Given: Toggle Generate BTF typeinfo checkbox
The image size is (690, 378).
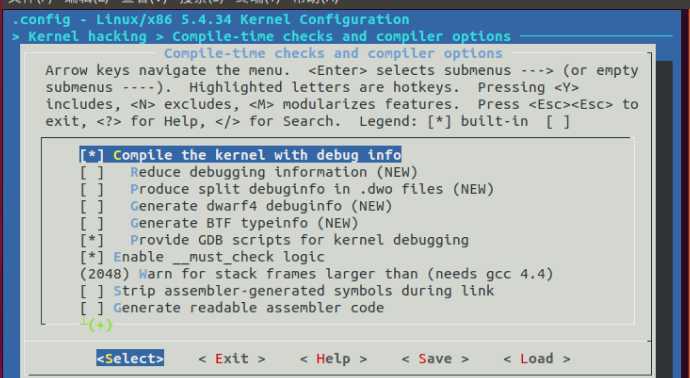Looking at the screenshot, I should [219, 223].
